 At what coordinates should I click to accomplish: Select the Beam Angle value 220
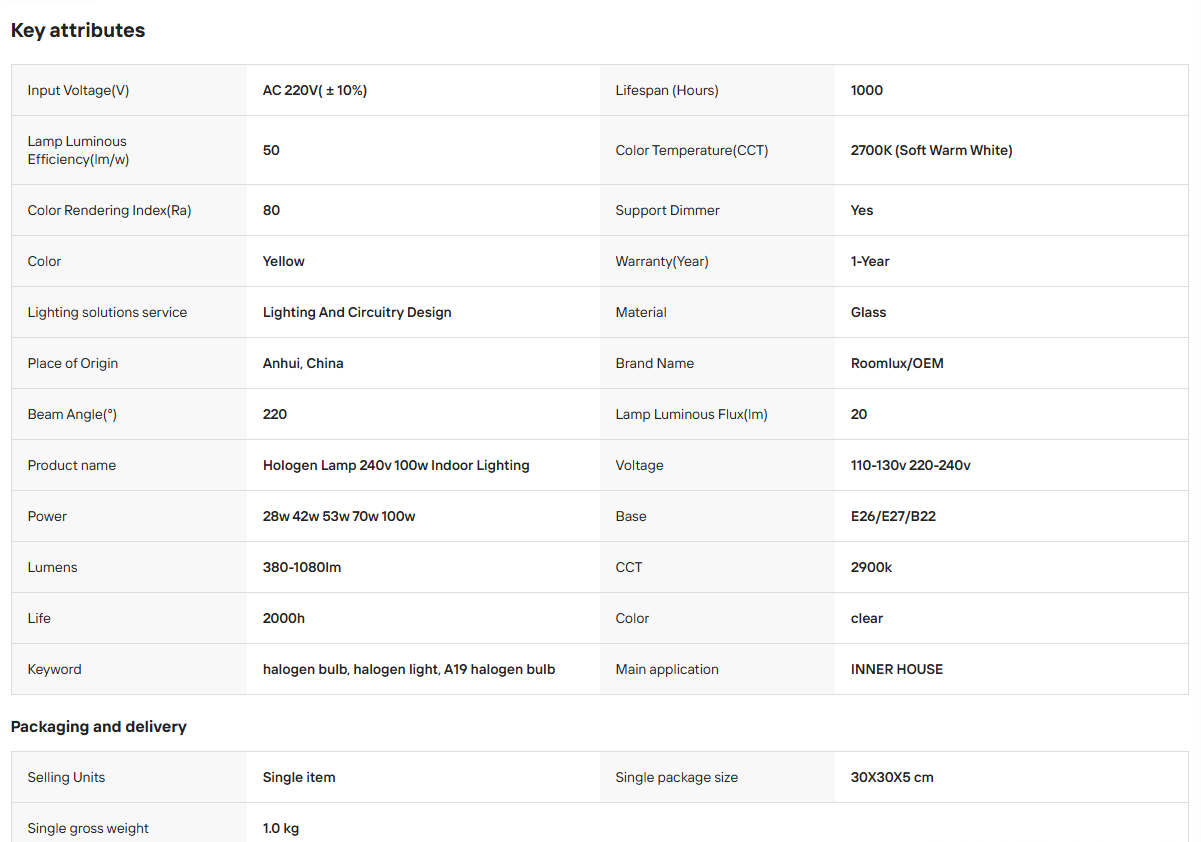[275, 414]
